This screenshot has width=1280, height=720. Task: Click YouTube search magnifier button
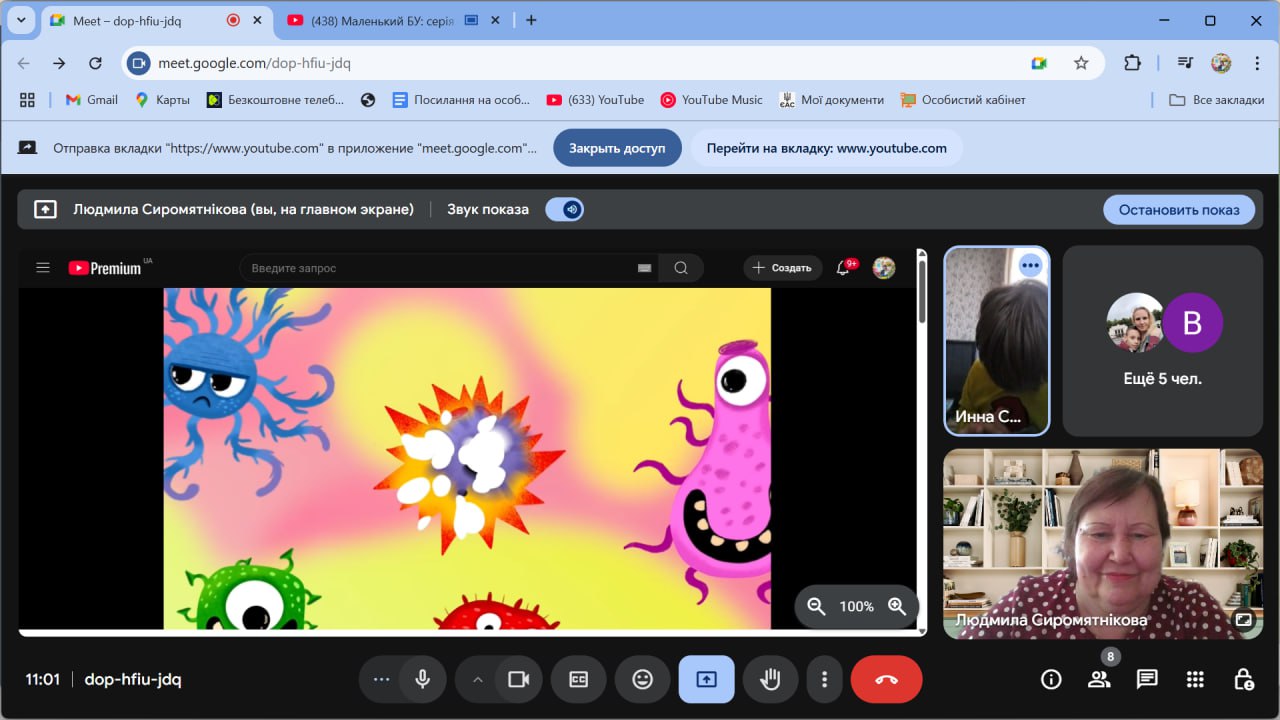point(681,268)
